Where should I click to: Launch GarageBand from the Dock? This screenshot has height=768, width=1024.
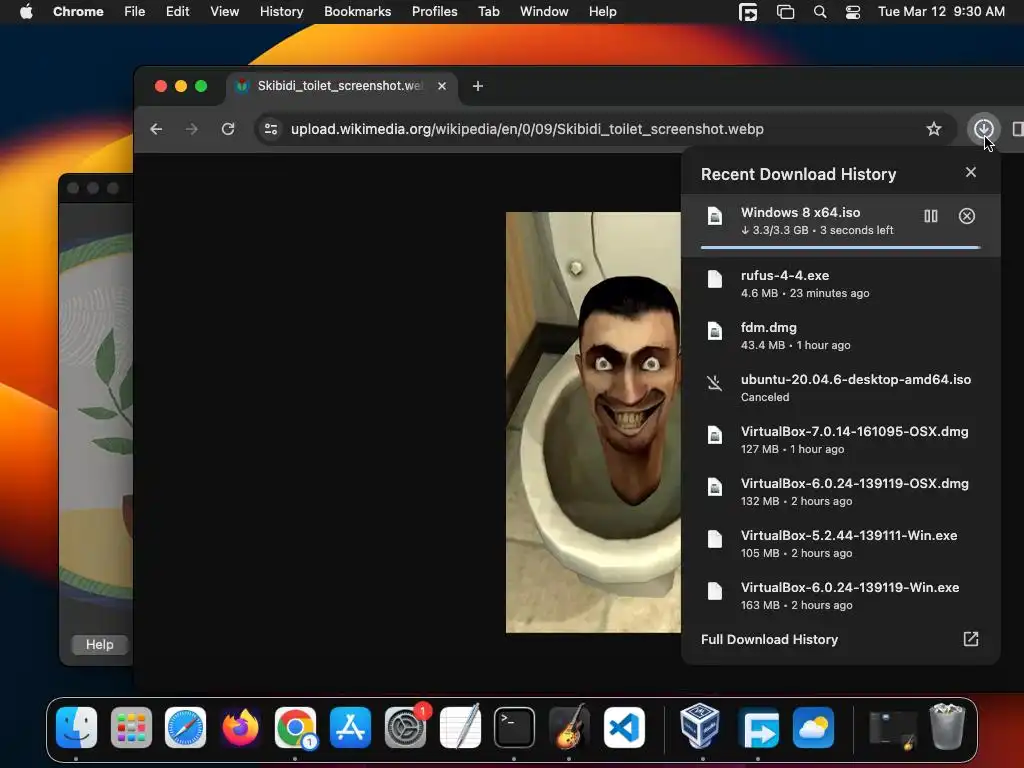(x=569, y=727)
